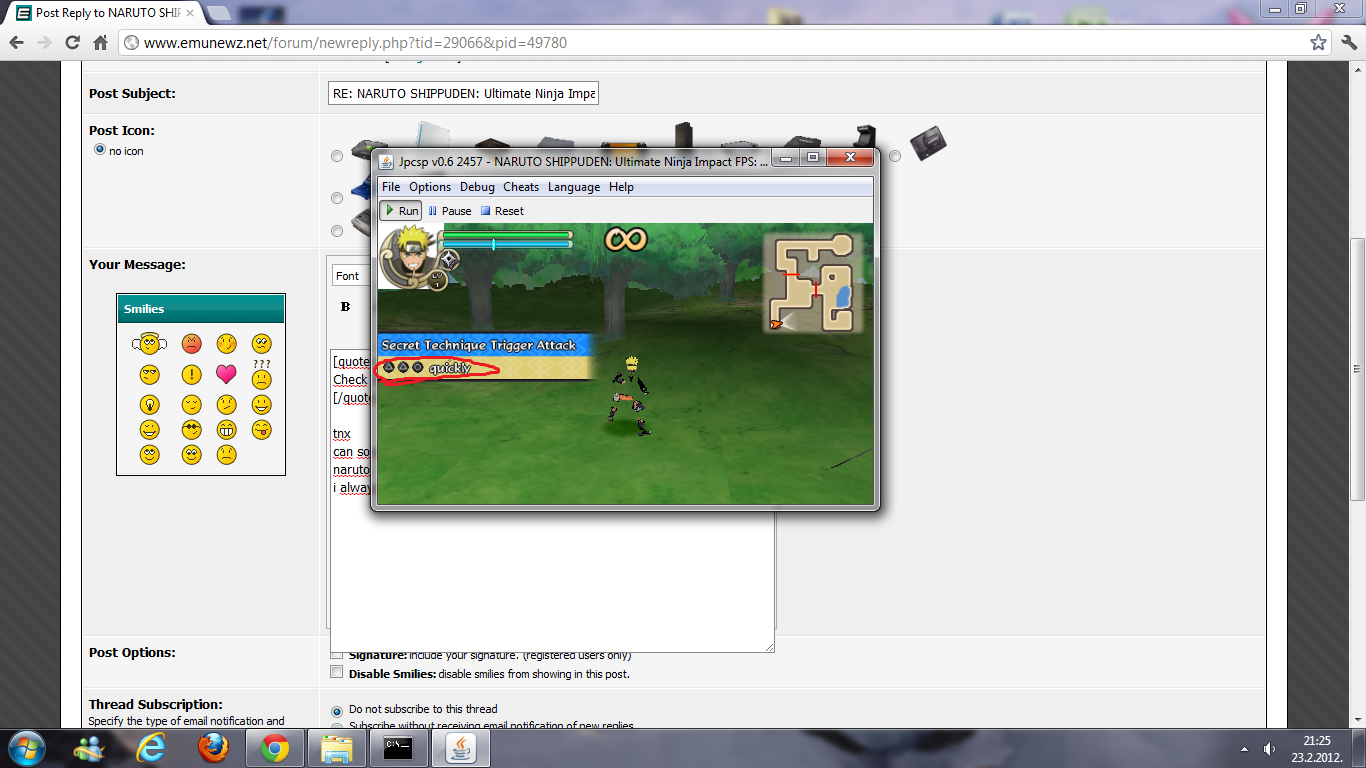Switch to the command prompt taskbar window
This screenshot has width=1366, height=768.
tap(399, 748)
